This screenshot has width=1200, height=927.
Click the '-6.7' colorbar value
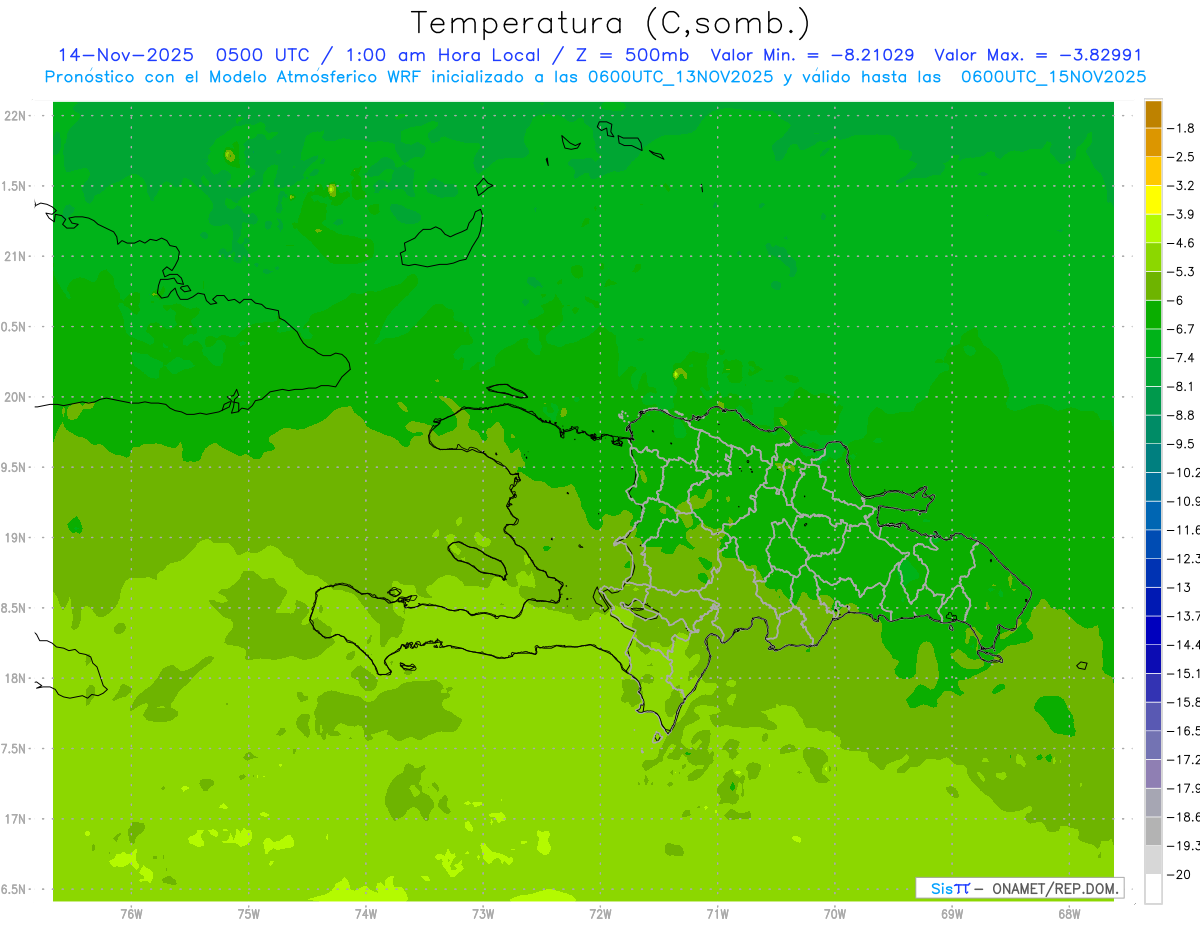pyautogui.click(x=1183, y=328)
